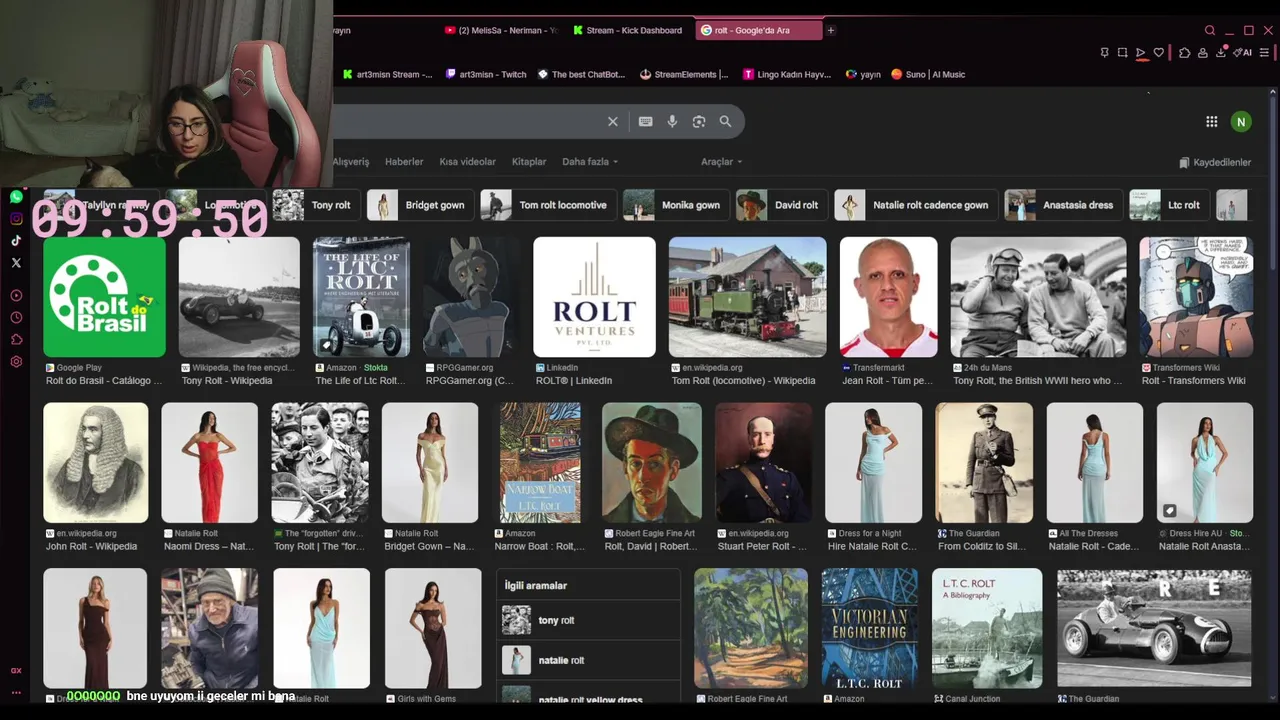Viewport: 1280px width, 720px height.
Task: Open ROLT Ventures LinkedIn image
Action: (594, 297)
